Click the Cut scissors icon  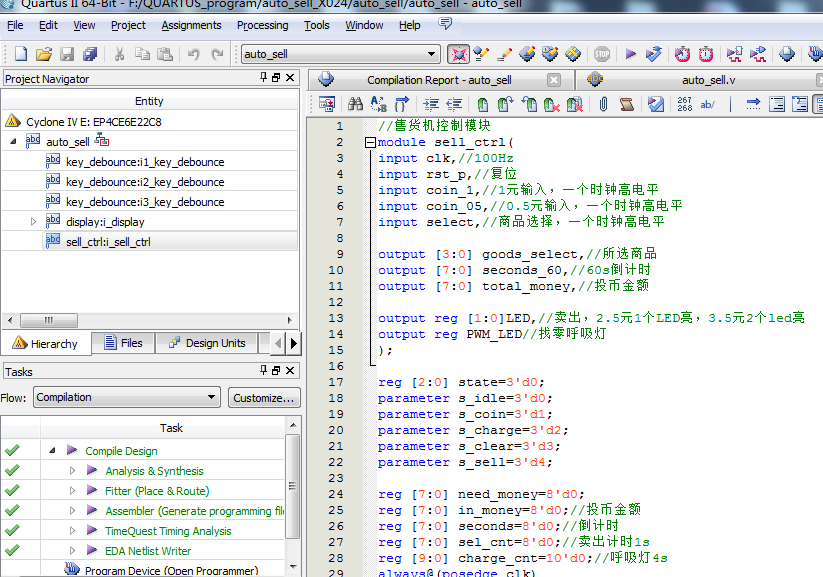pos(120,54)
